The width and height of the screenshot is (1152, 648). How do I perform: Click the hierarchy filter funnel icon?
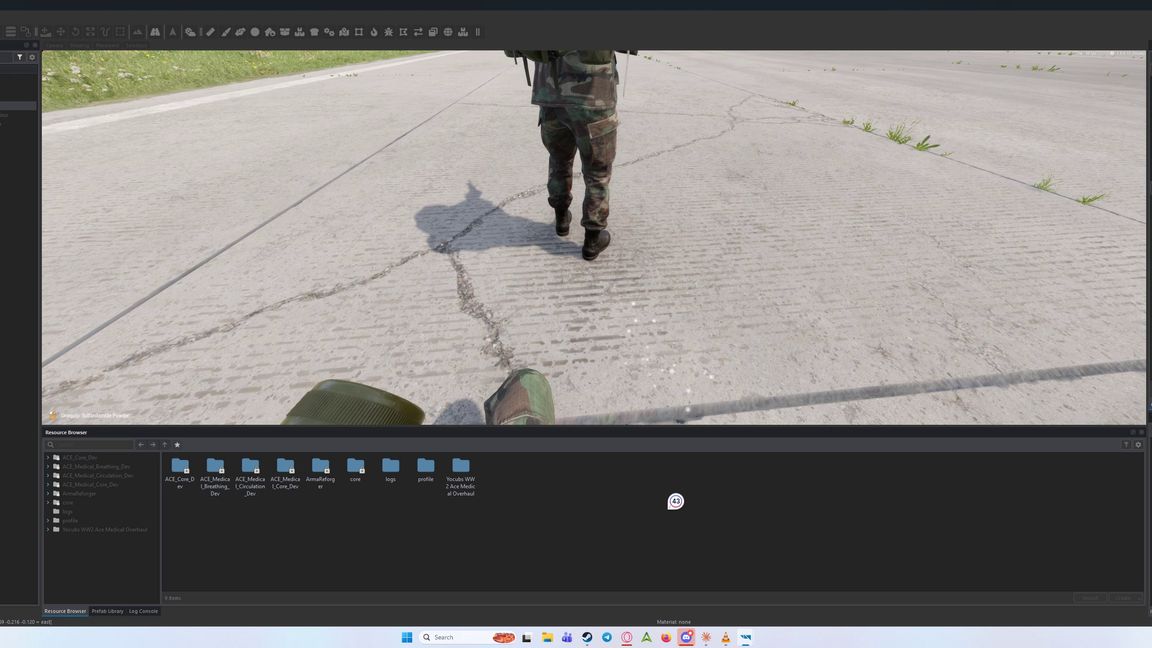point(20,57)
